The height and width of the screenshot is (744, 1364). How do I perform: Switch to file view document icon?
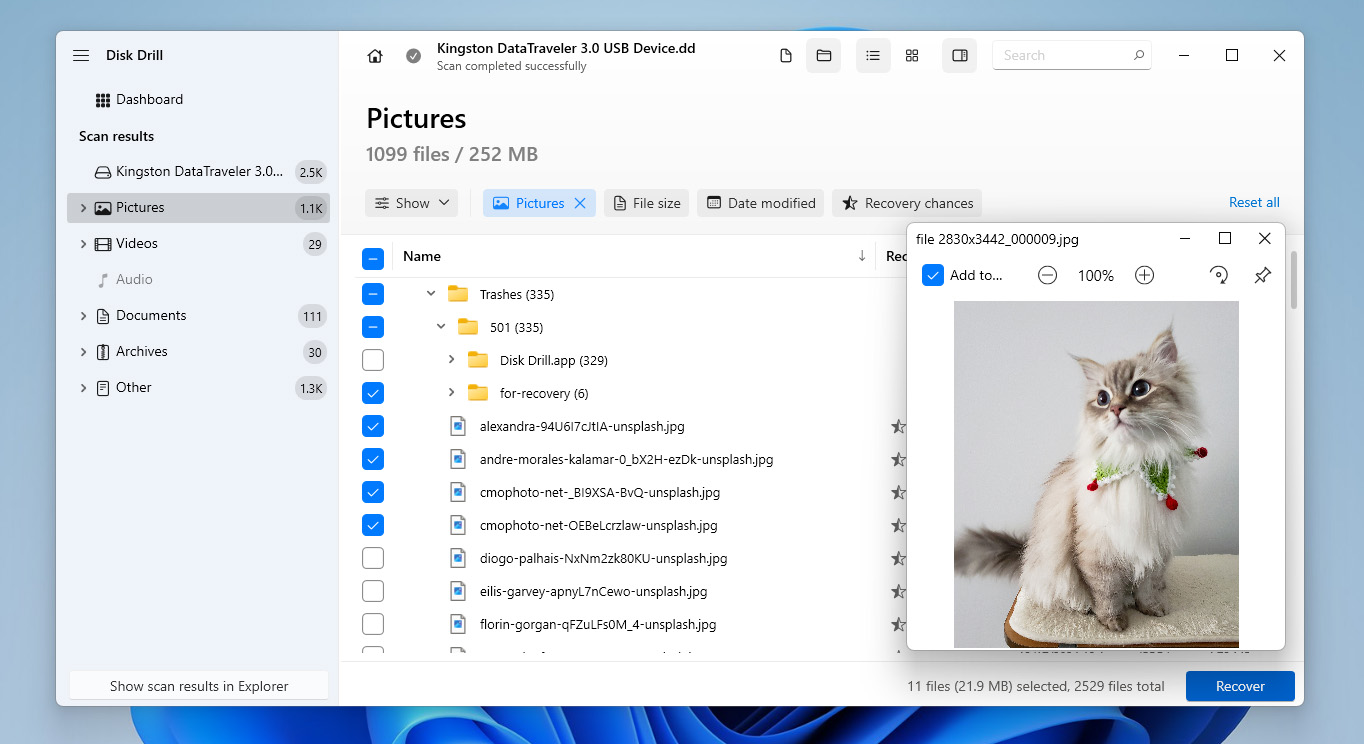(x=786, y=56)
